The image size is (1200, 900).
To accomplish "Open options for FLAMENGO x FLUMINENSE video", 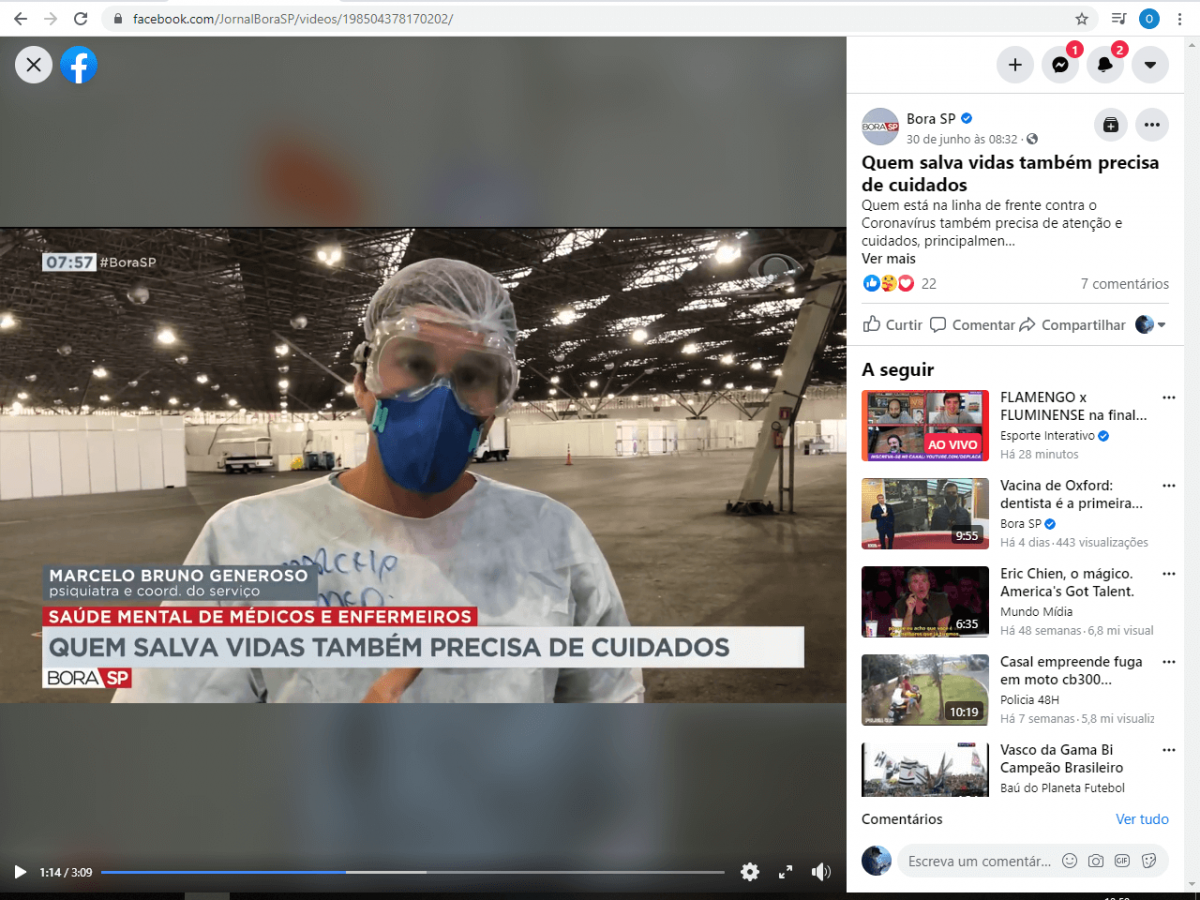I will click(1168, 398).
